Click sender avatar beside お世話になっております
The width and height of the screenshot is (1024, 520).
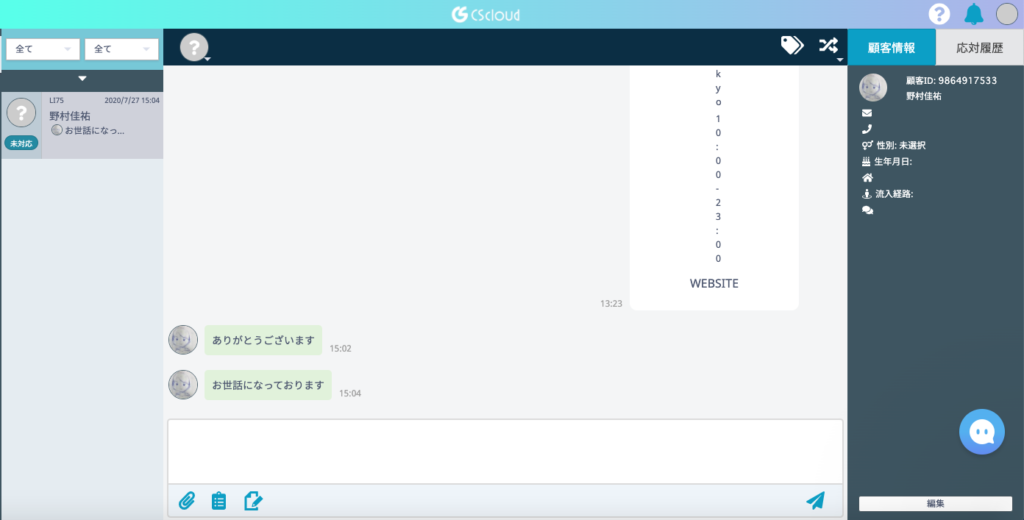click(183, 385)
